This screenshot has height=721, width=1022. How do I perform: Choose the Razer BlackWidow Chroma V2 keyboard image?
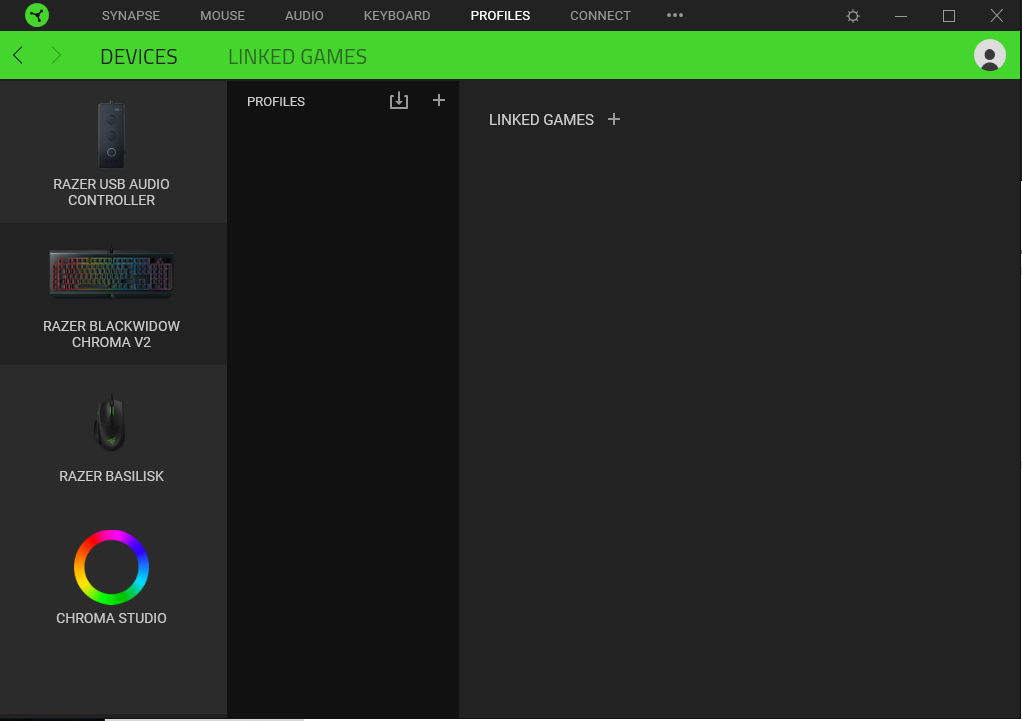point(111,272)
